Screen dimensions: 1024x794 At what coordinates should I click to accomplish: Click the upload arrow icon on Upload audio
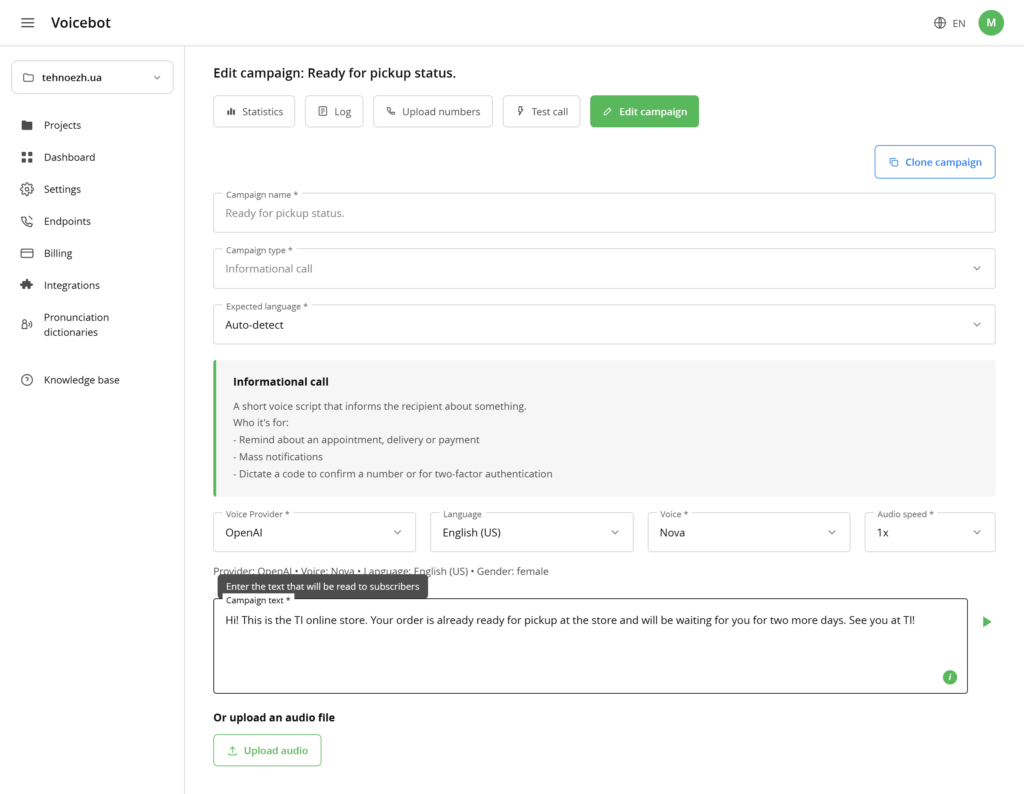tap(232, 751)
